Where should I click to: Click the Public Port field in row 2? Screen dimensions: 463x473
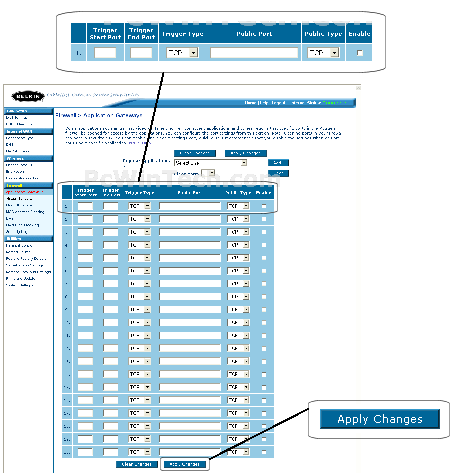[x=190, y=219]
